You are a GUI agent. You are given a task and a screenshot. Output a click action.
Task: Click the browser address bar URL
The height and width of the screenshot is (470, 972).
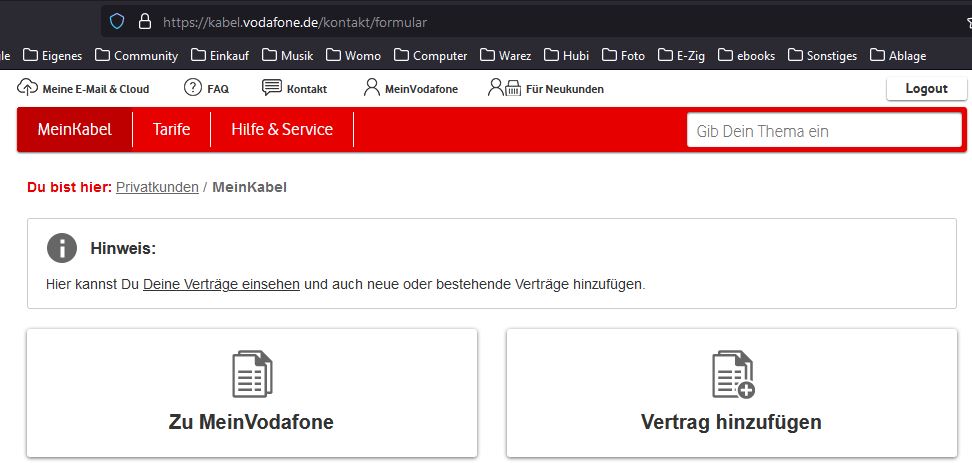tap(295, 22)
